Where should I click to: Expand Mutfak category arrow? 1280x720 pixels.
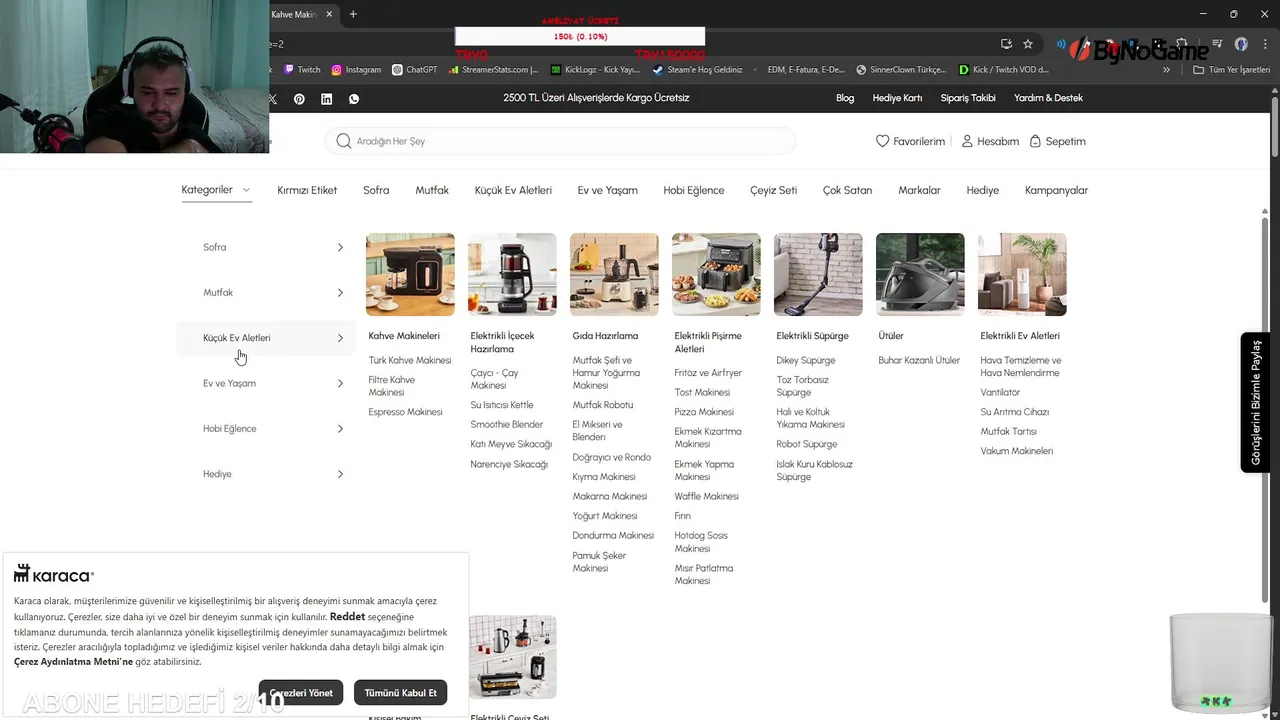point(340,293)
